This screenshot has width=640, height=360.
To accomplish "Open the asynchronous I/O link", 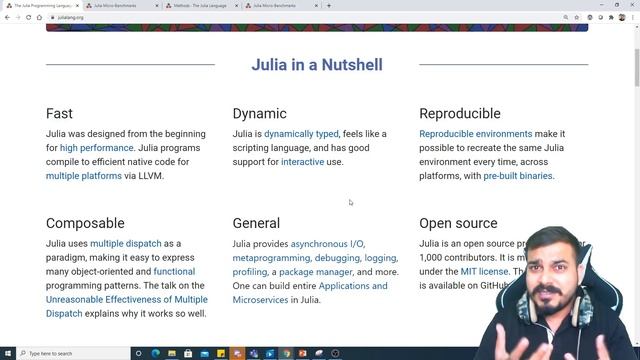I will [328, 244].
